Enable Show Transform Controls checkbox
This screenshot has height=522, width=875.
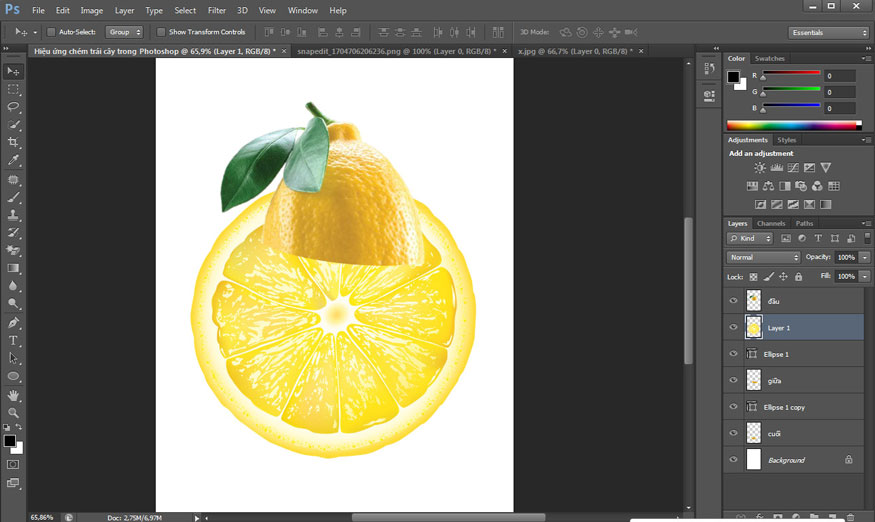point(161,32)
